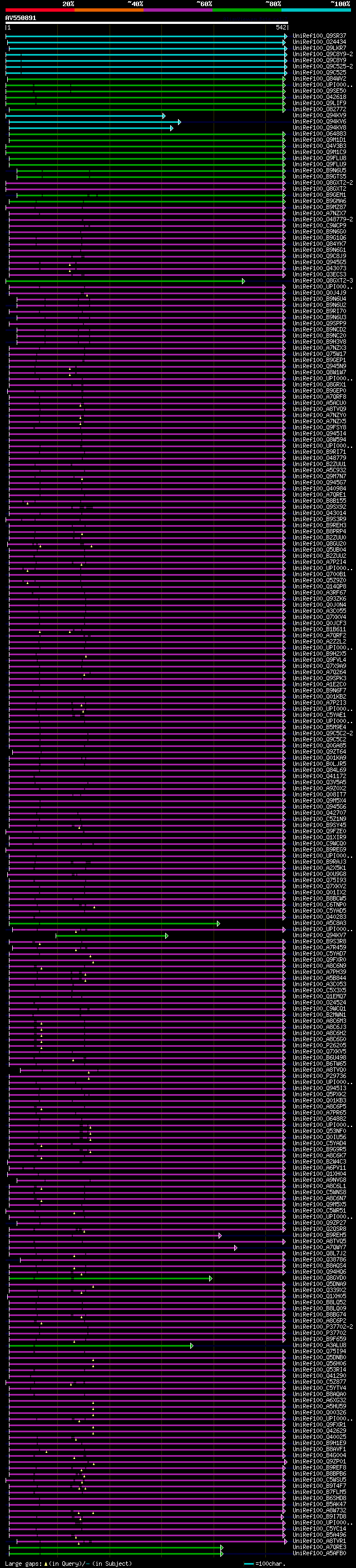Select hit label UniRef100_O64883
356x1568 pixels.
(x=319, y=134)
